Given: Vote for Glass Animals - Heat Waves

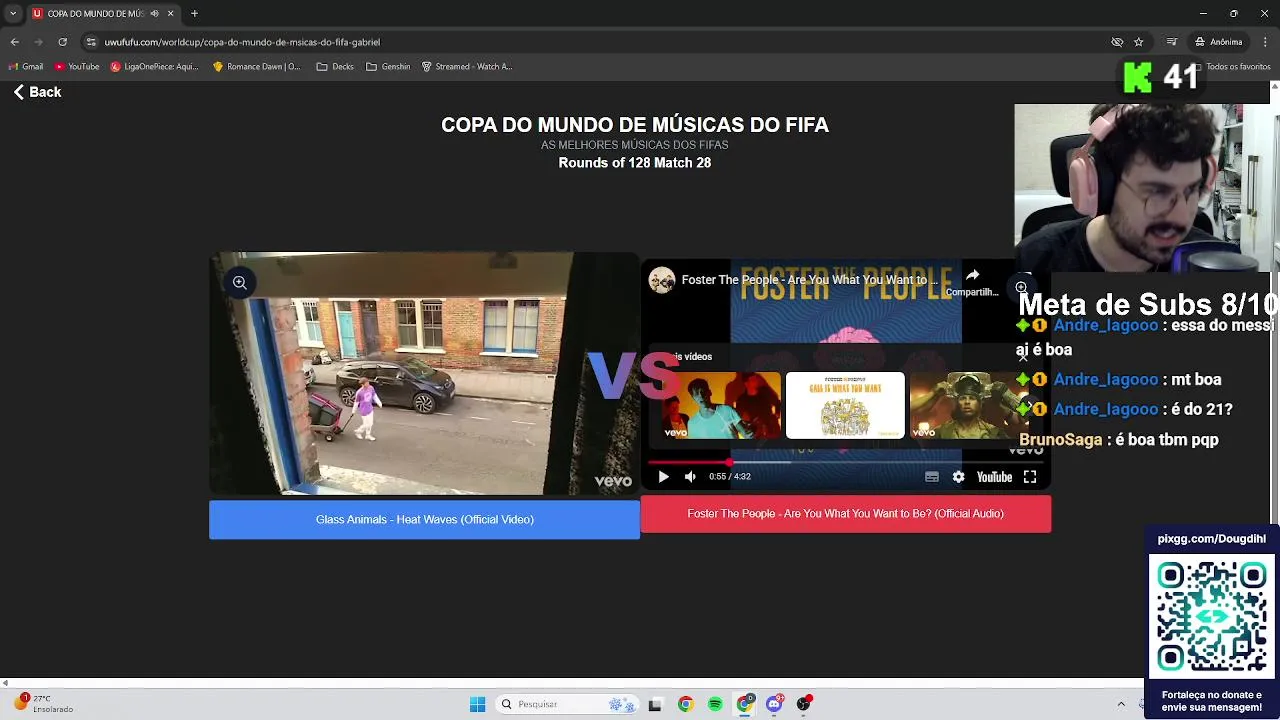Looking at the screenshot, I should coord(424,520).
